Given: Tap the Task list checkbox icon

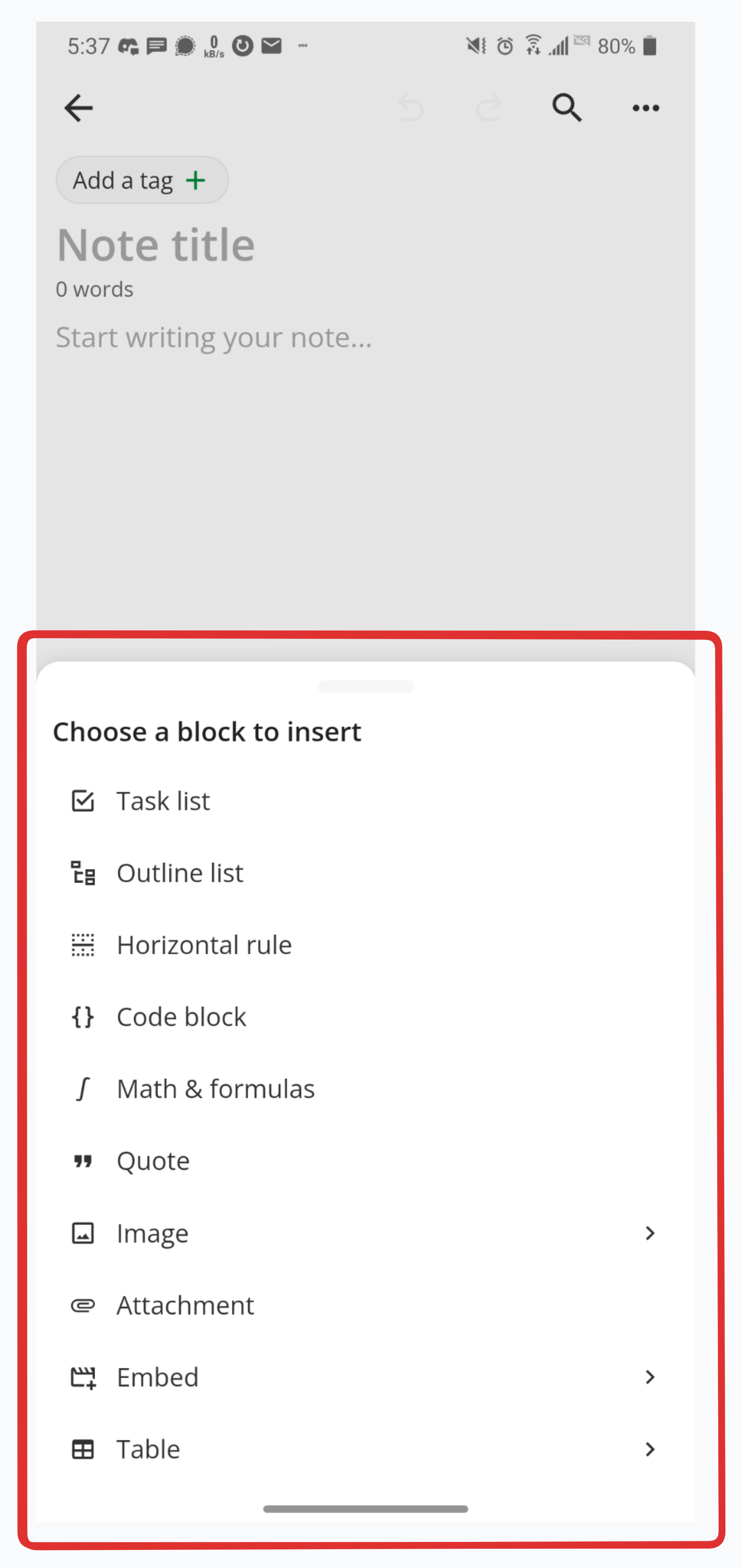Looking at the screenshot, I should 83,801.
